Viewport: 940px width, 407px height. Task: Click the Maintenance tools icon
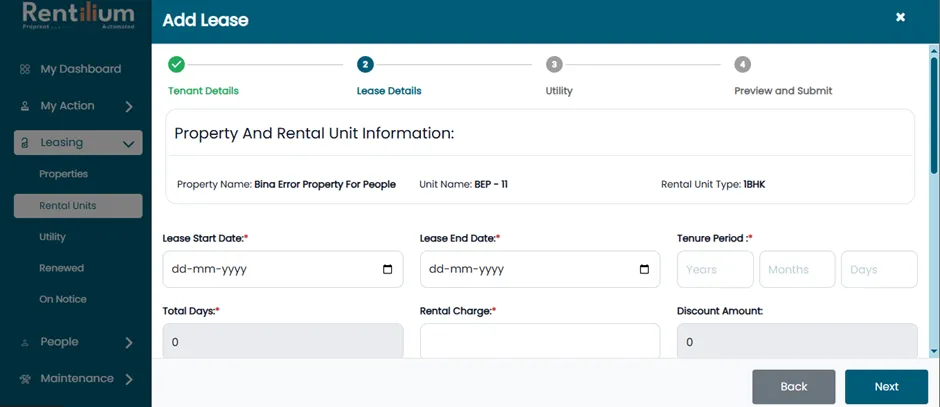pyautogui.click(x=25, y=379)
